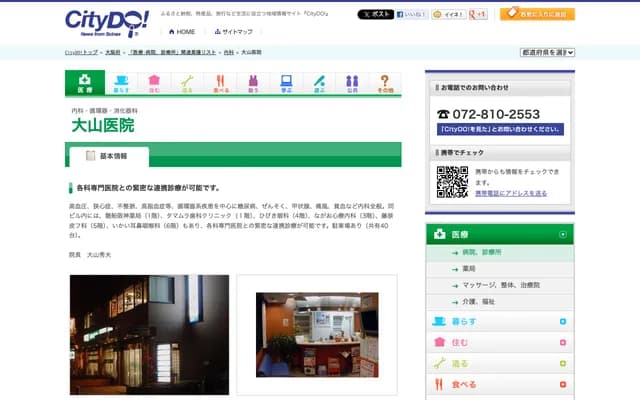
Task: Open the 暮らす coffee cup category icon
Action: [121, 83]
